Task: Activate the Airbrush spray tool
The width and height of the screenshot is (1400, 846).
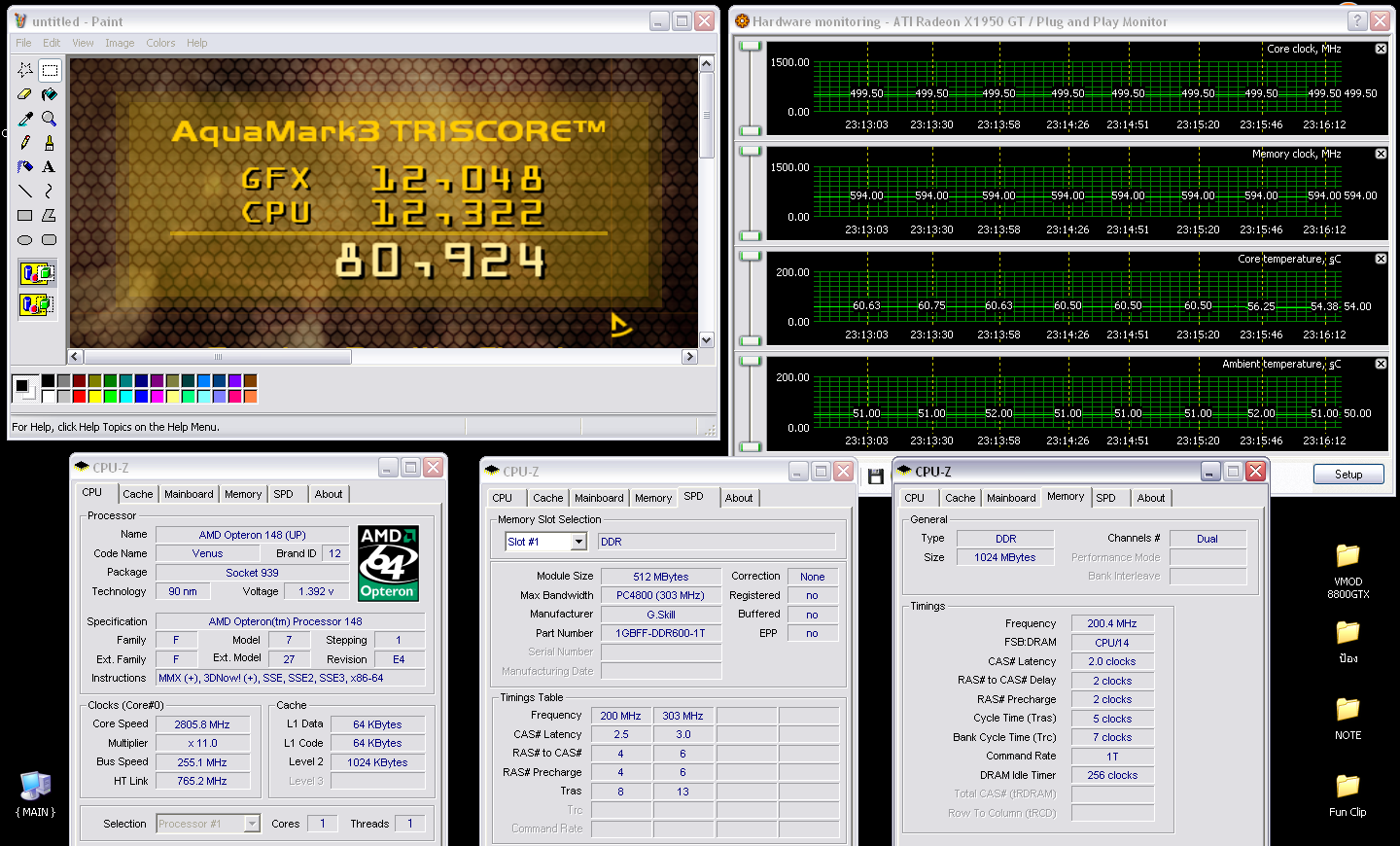Action: click(x=25, y=167)
